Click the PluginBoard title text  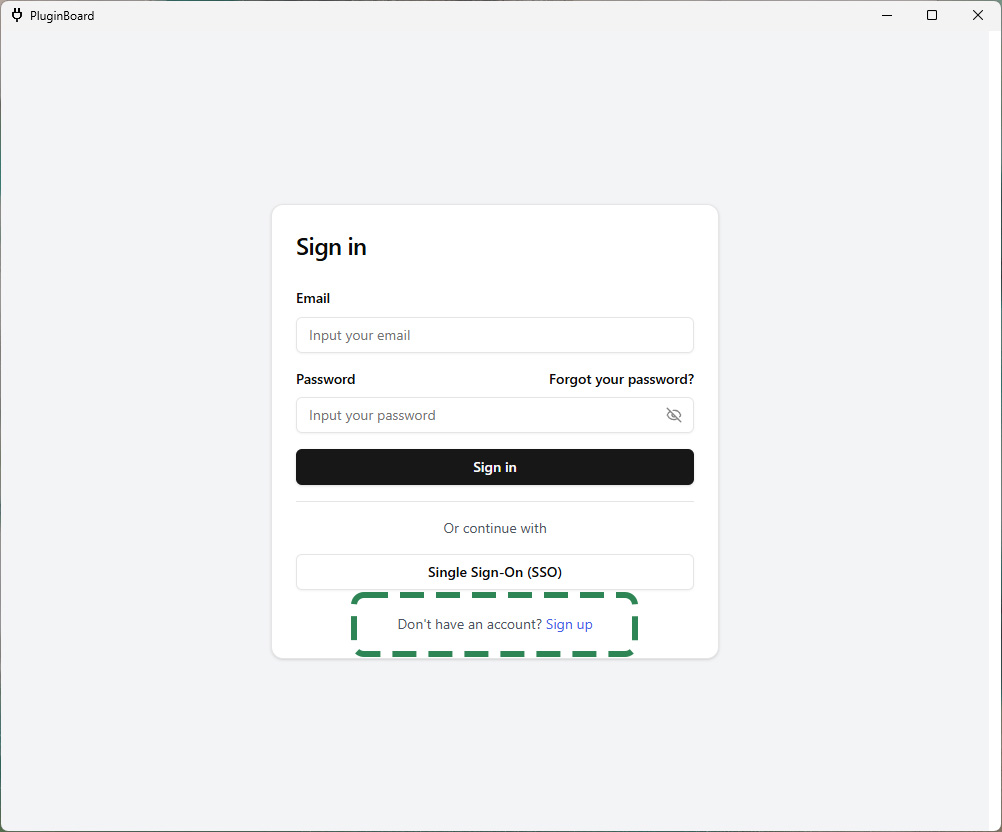62,16
